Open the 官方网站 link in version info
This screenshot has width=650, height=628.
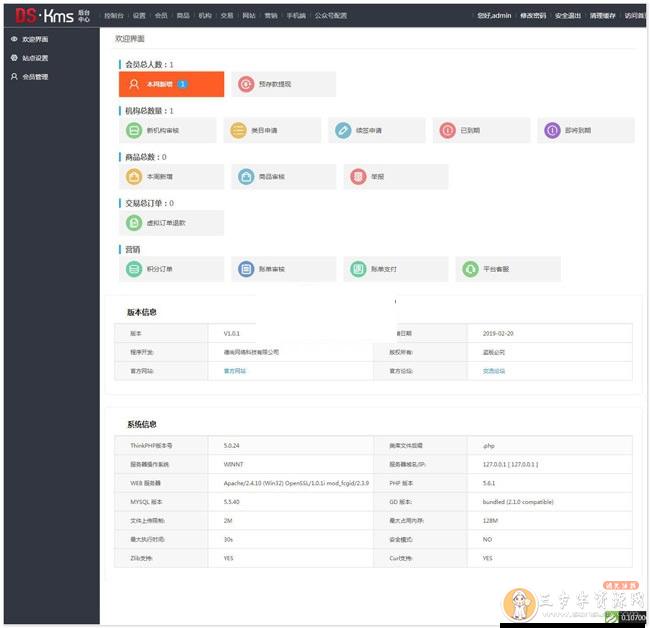(235, 371)
